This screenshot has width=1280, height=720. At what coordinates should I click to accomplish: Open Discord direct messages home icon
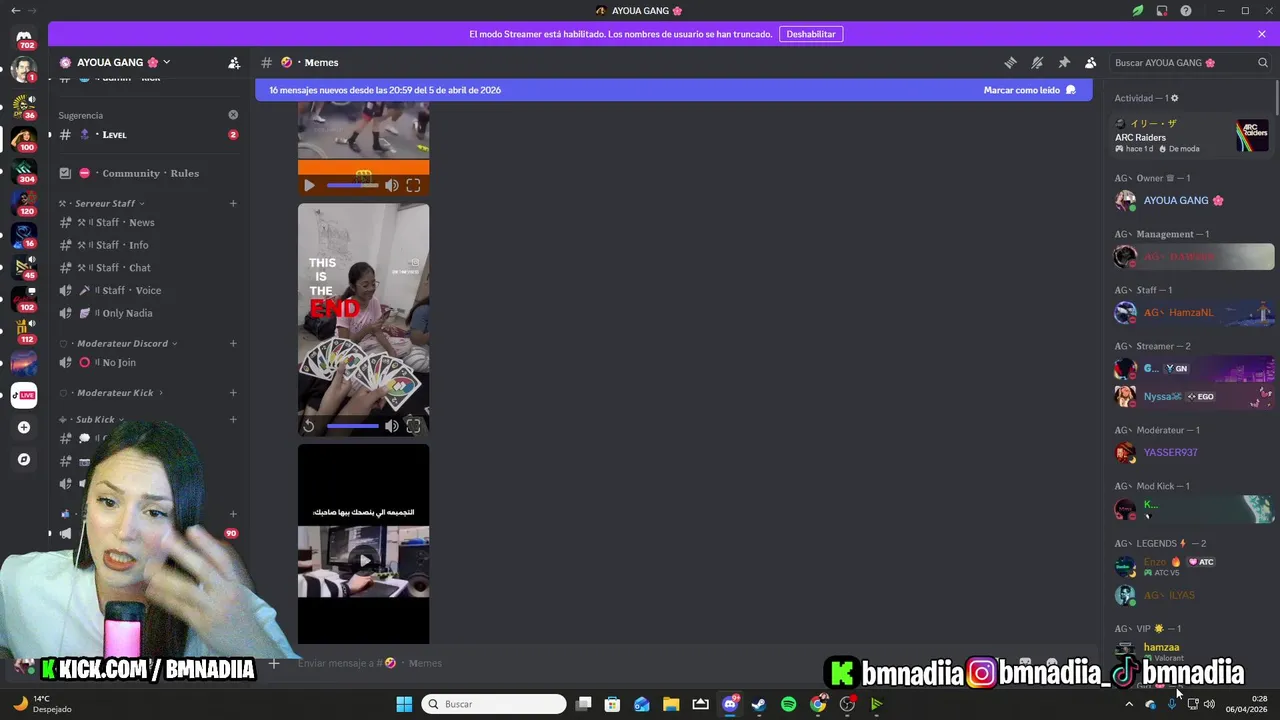pyautogui.click(x=24, y=37)
